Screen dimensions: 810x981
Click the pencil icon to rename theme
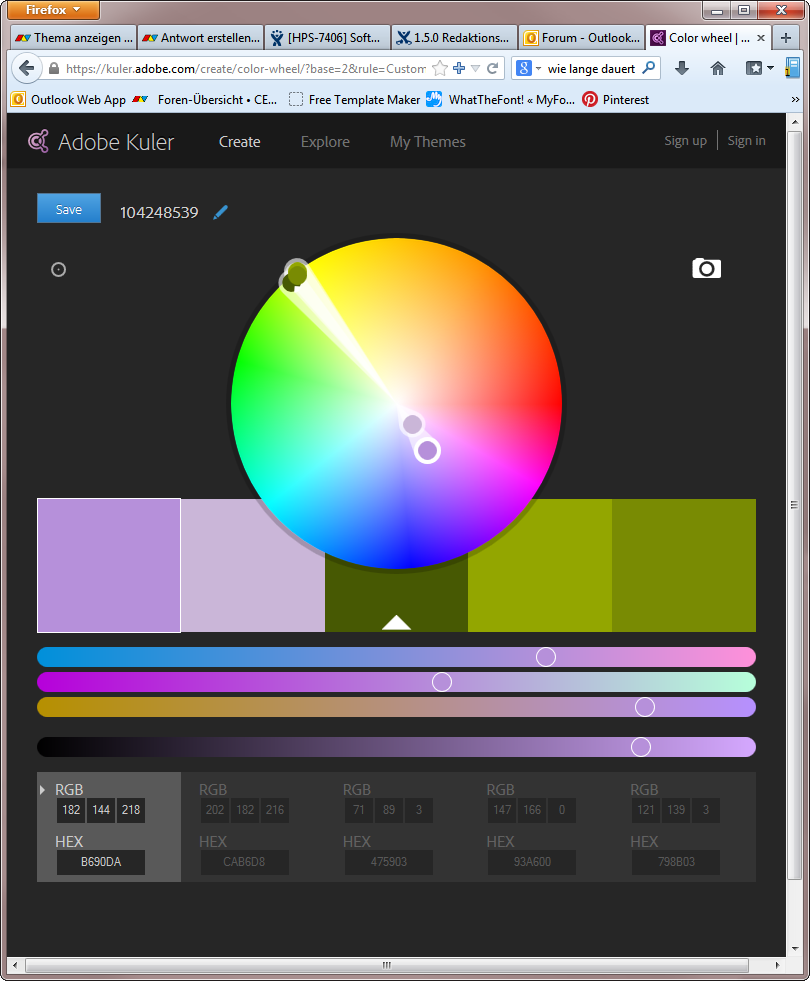pyautogui.click(x=221, y=212)
